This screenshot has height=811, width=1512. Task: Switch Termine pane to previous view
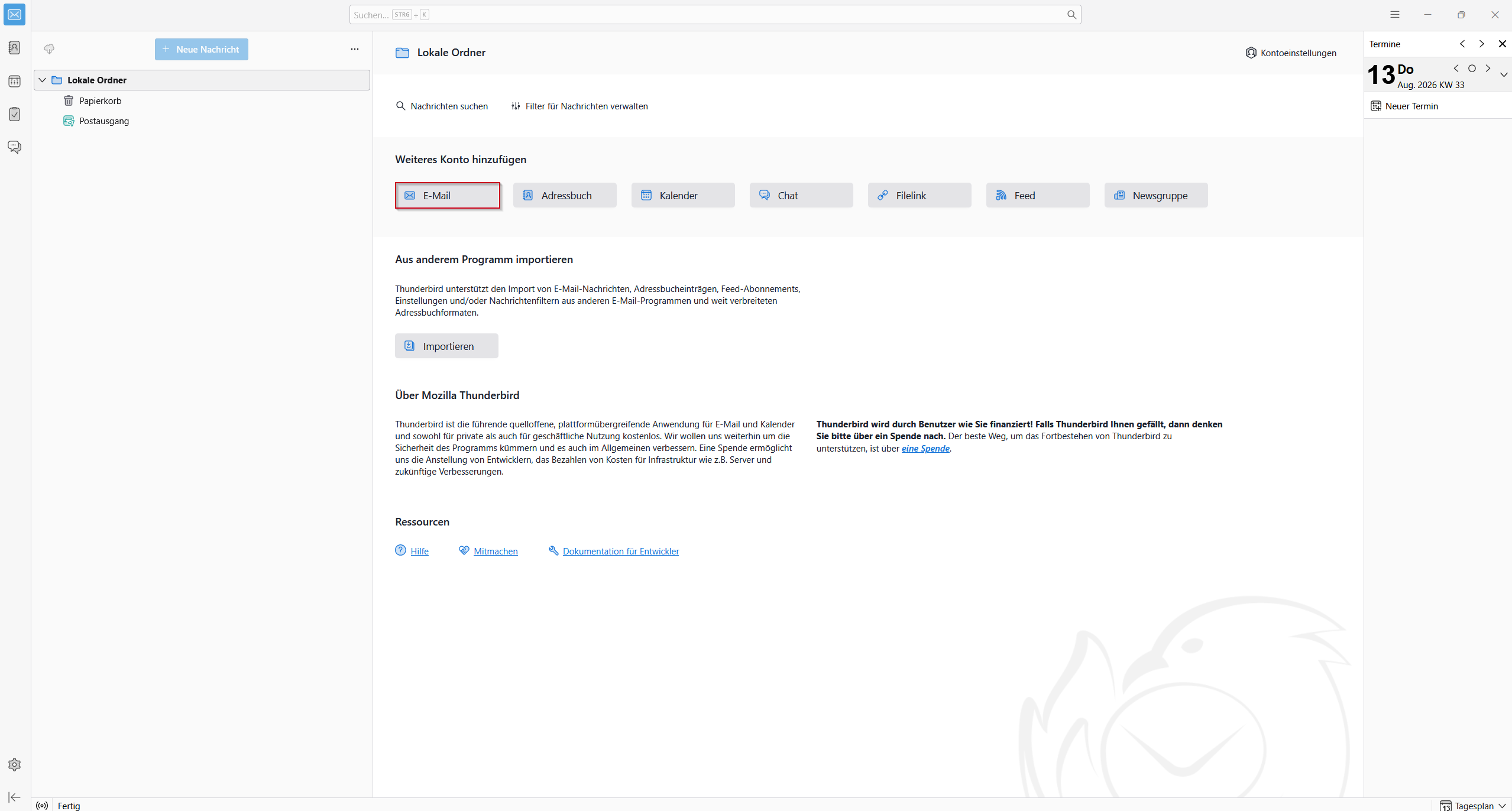click(1462, 44)
